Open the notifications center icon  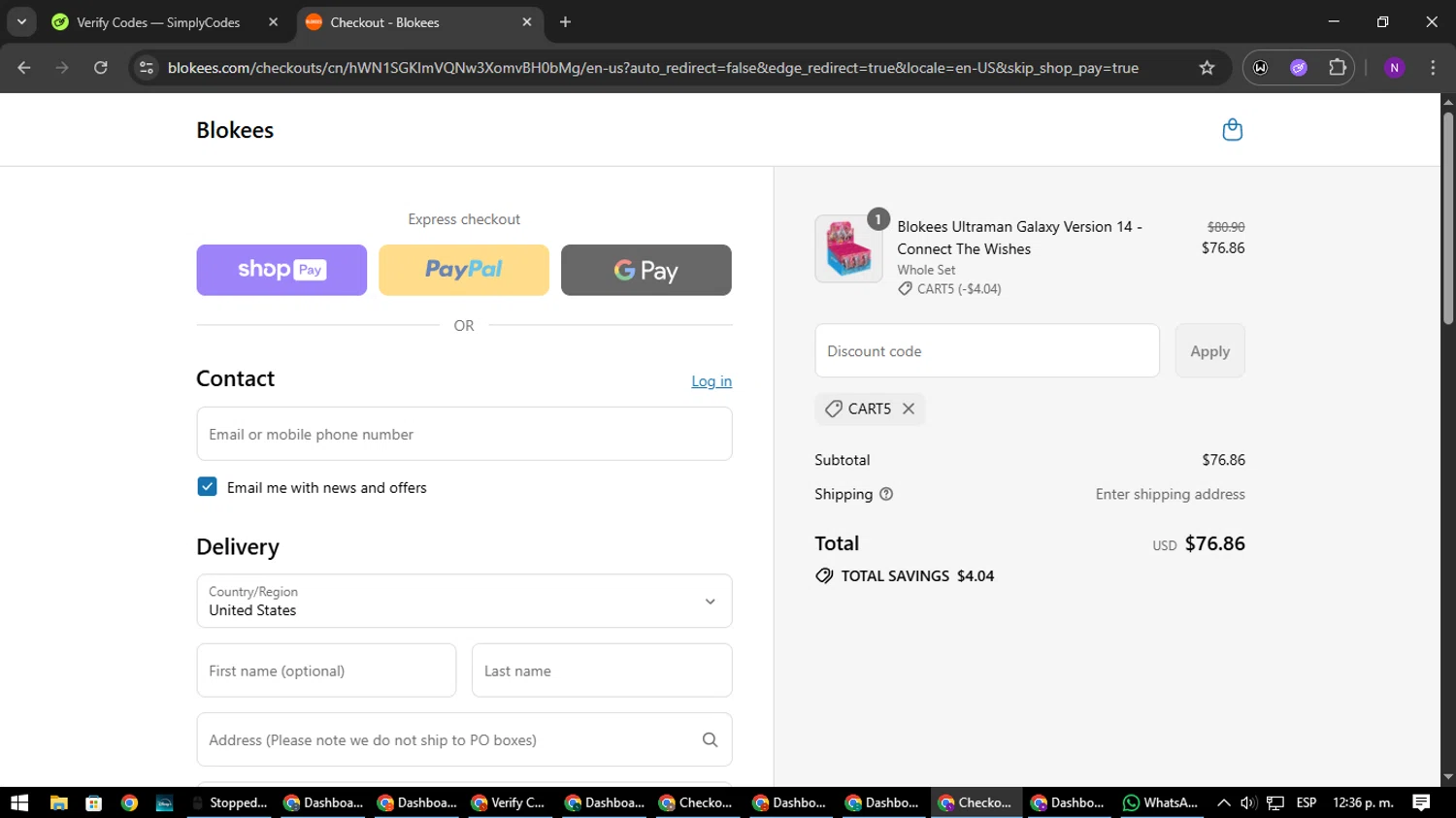[1421, 802]
